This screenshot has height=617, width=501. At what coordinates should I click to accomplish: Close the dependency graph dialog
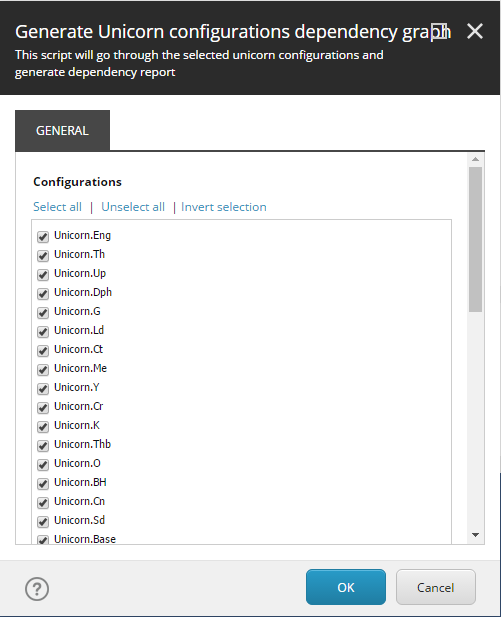tap(475, 31)
